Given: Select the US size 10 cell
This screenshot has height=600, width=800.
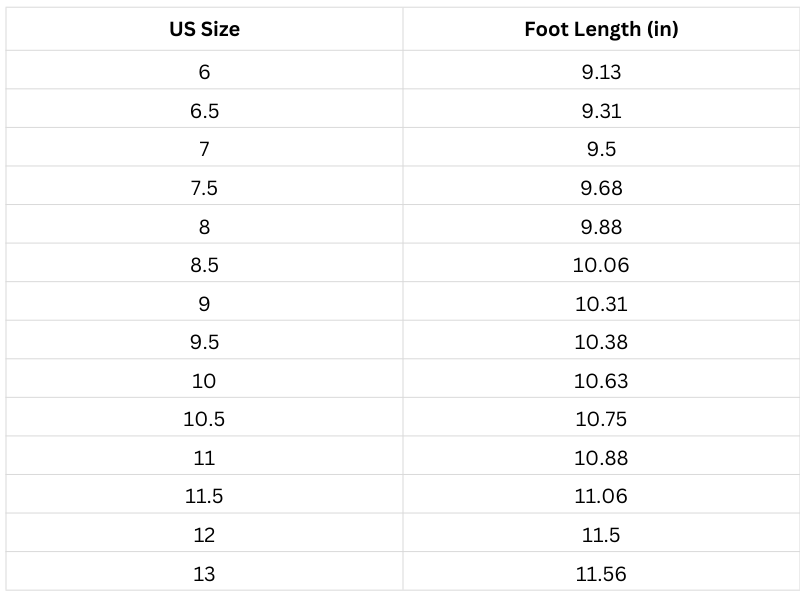Looking at the screenshot, I should pos(204,381).
